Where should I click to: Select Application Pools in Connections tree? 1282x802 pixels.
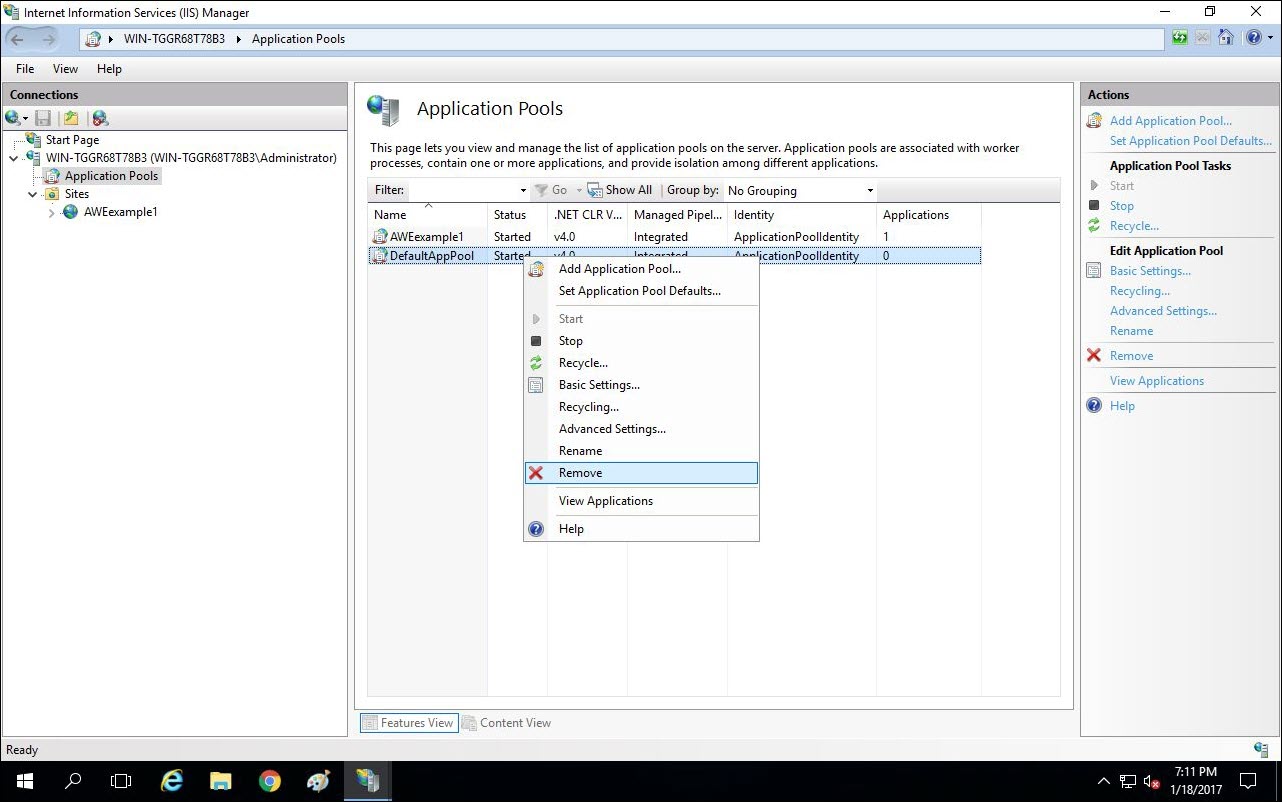[x=111, y=176]
